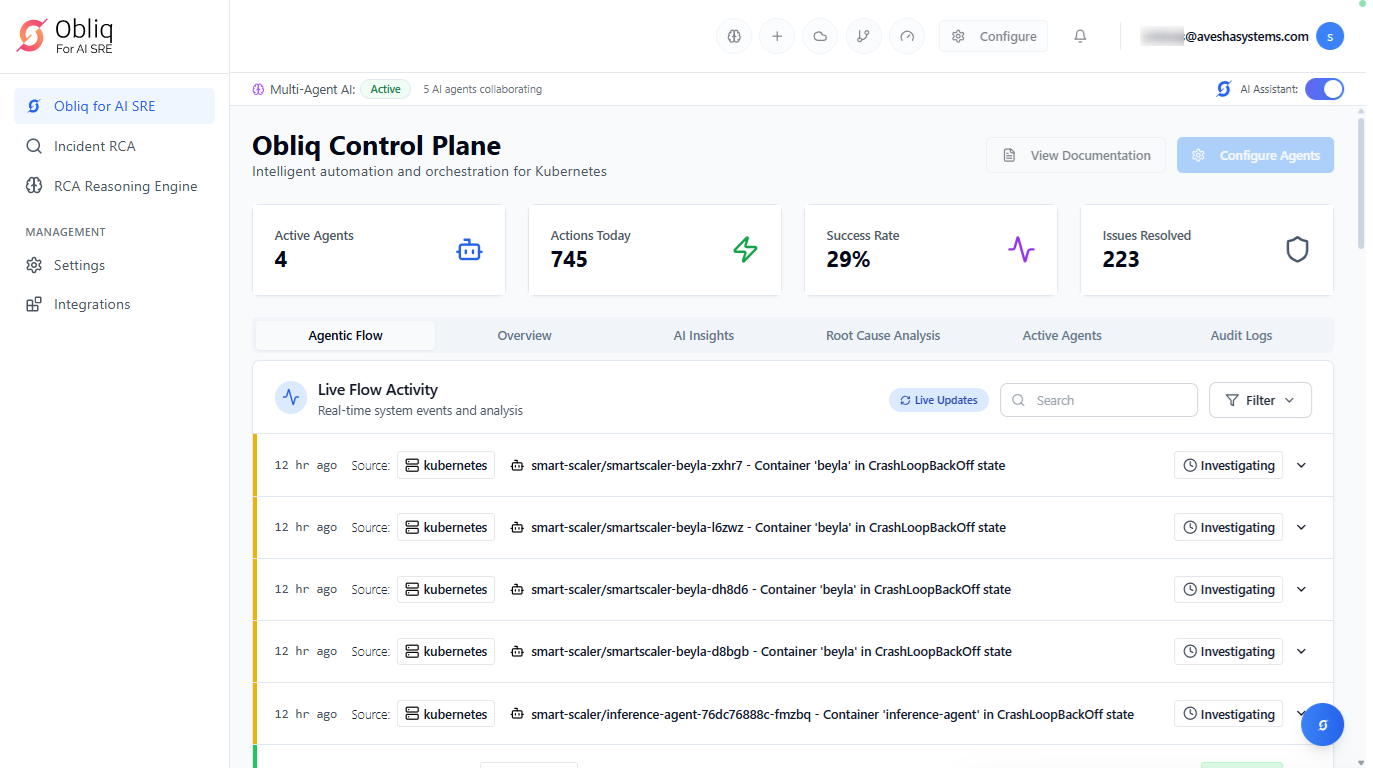Click the gauge speedometer icon in header

pyautogui.click(x=907, y=36)
